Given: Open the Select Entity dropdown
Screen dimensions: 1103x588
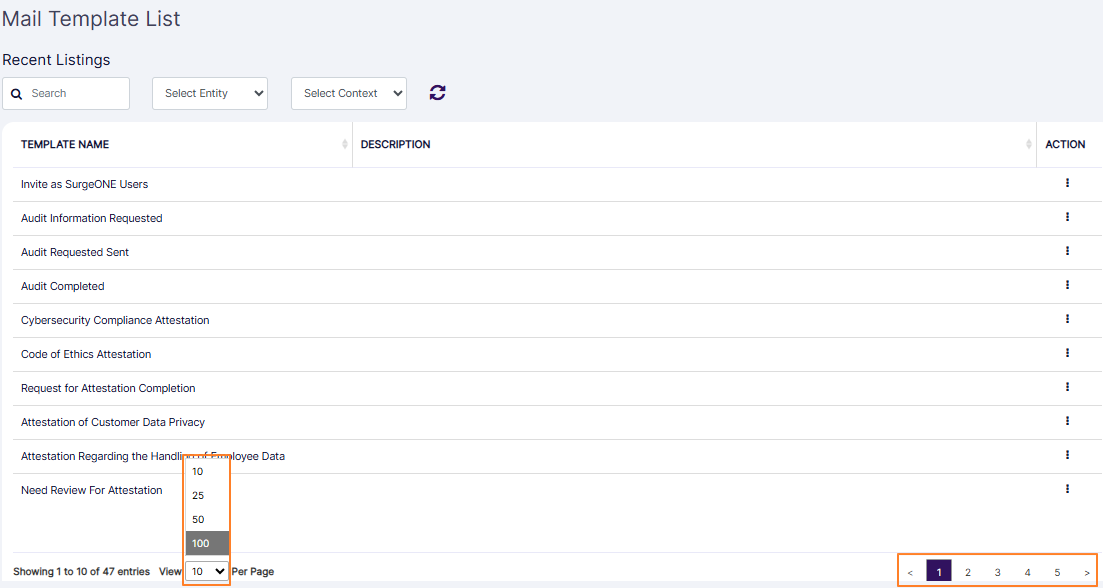Looking at the screenshot, I should tap(209, 92).
